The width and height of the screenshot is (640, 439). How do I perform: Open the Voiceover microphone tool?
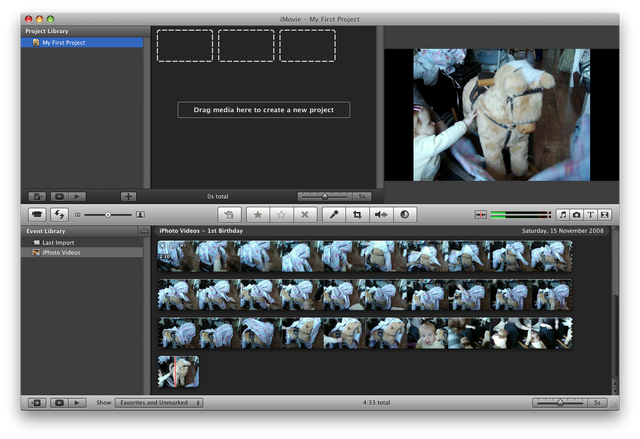[334, 215]
